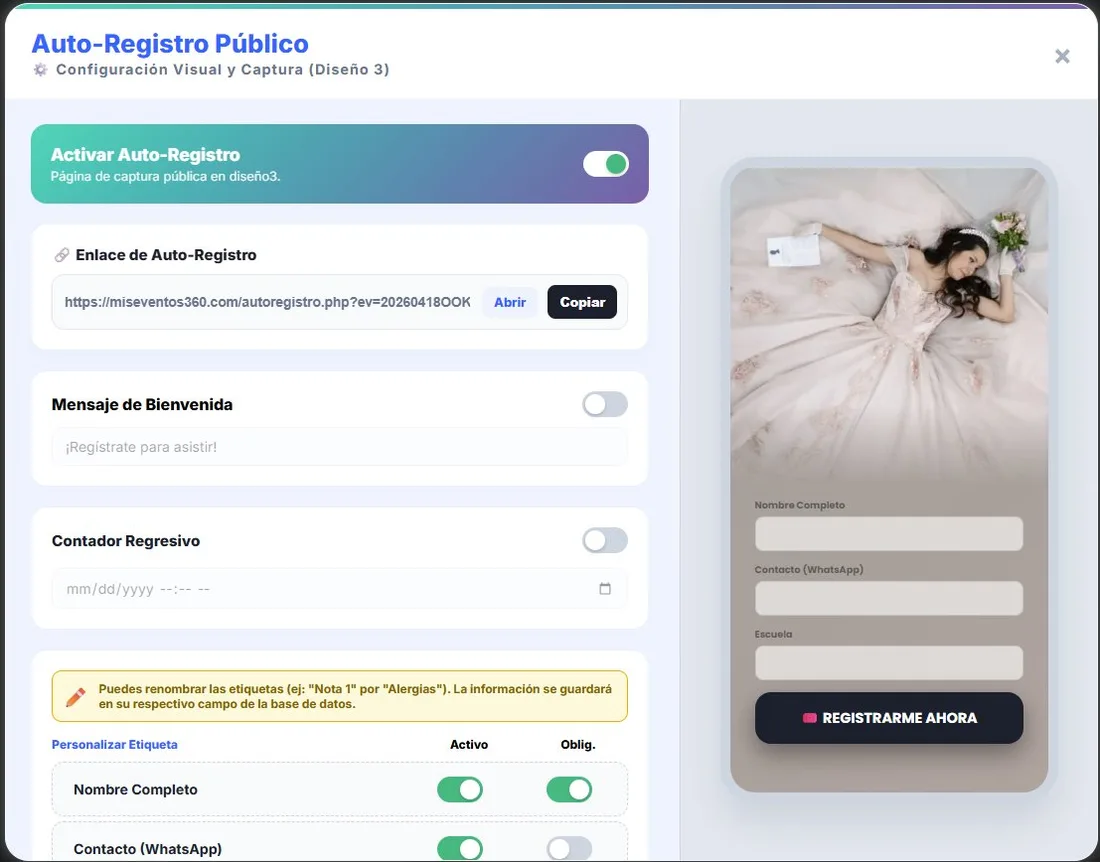Screen dimensions: 1100x862
Task: Click the countdown date-time field
Action: point(340,588)
